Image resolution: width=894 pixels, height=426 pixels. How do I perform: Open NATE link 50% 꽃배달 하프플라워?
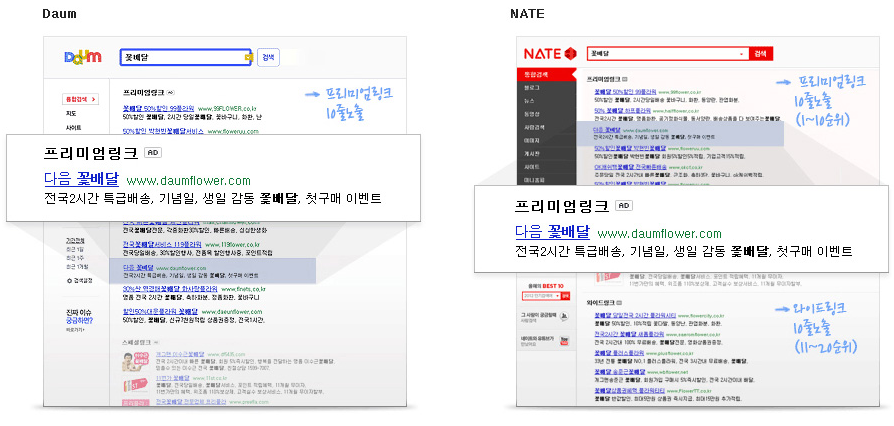[623, 111]
